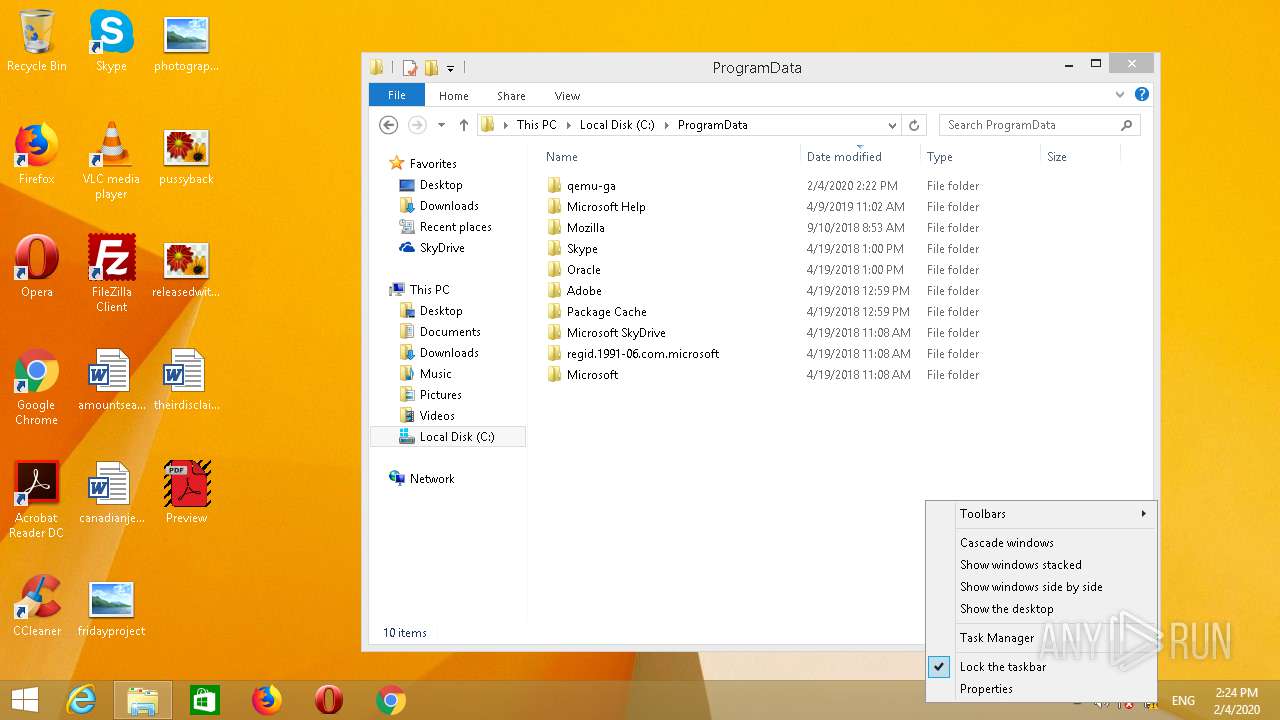The width and height of the screenshot is (1280, 720).
Task: Launch Opera from the taskbar
Action: (329, 700)
